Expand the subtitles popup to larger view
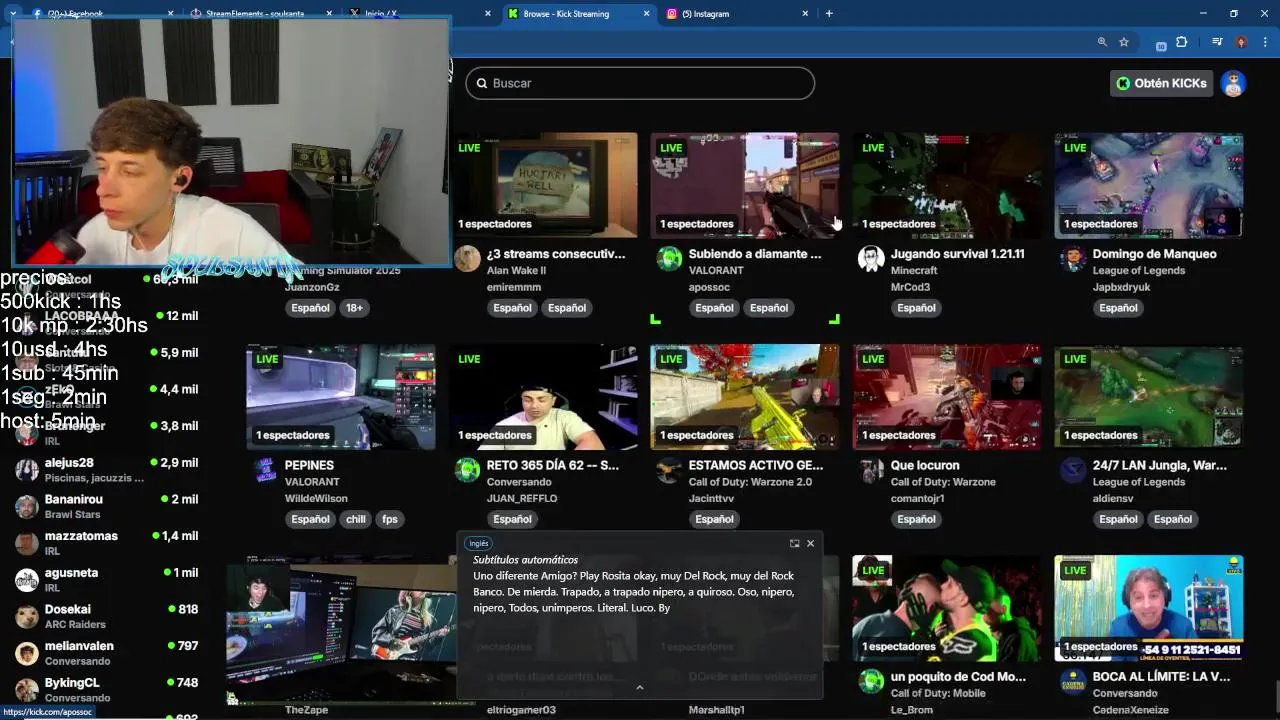 (x=794, y=543)
